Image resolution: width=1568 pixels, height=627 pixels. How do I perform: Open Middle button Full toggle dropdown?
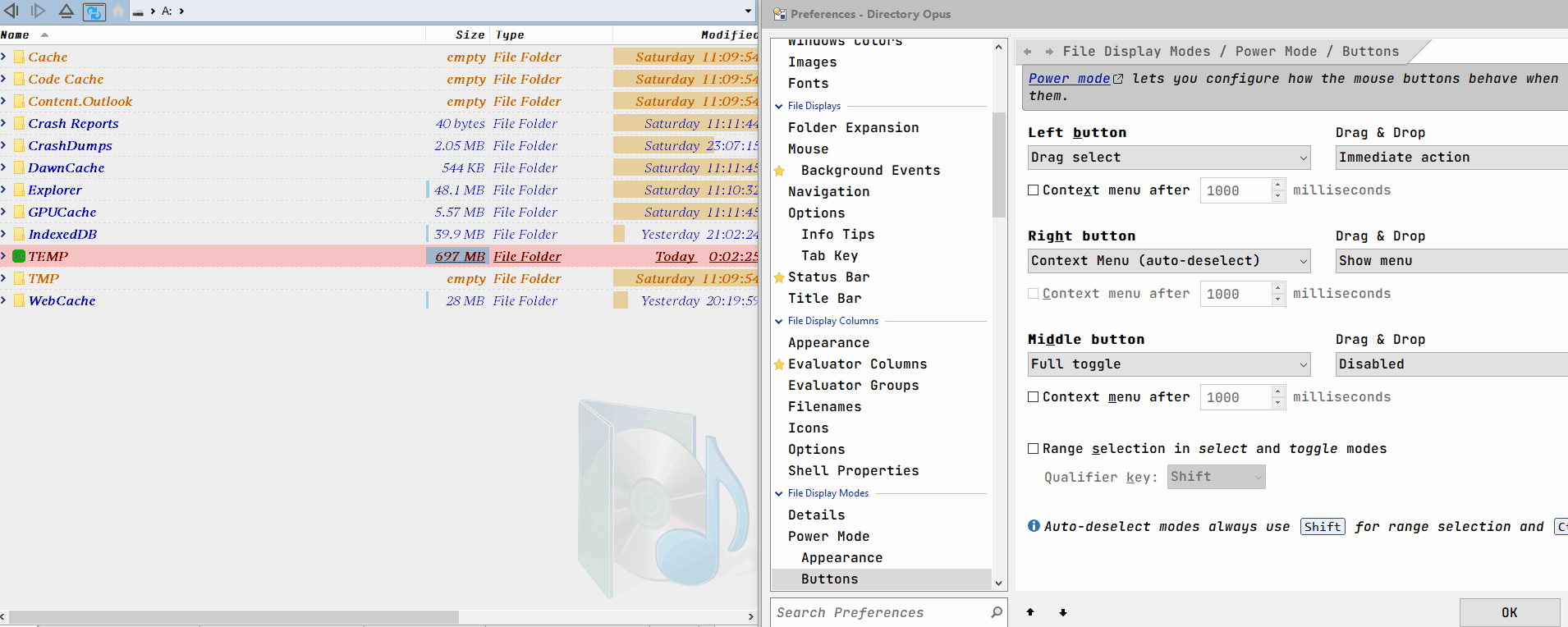pyautogui.click(x=1169, y=364)
